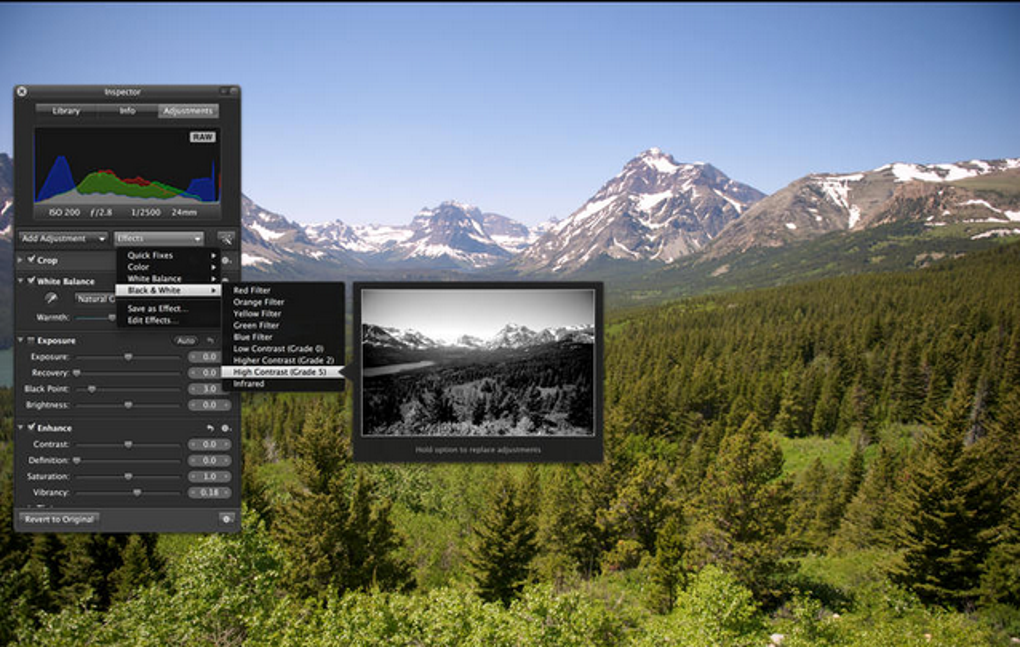Apply High Contrast (Grade 5) effect
Viewport: 1020px width, 647px height.
(x=283, y=372)
